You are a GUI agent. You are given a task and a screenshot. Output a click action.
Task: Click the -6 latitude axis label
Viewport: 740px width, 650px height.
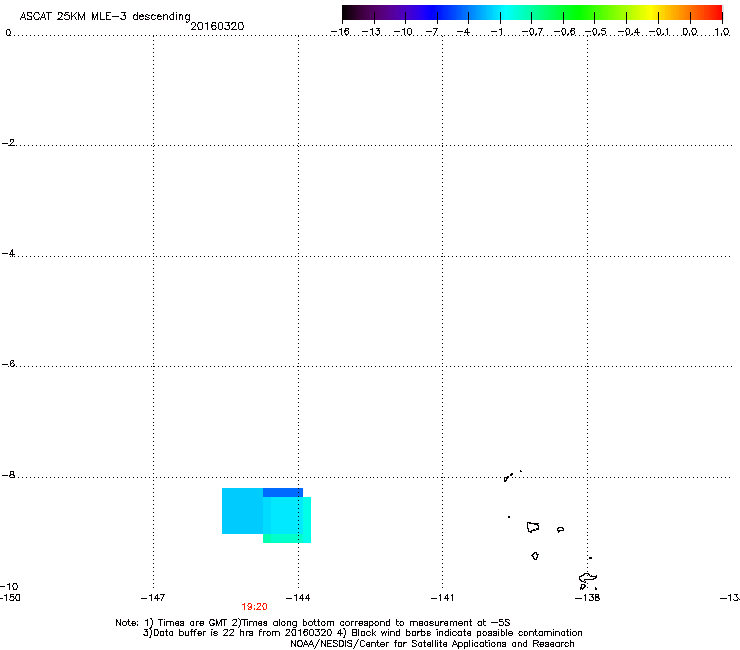pos(8,364)
